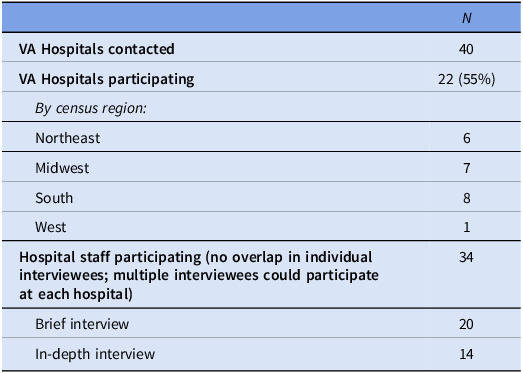Click the Midwest count of 7
The image size is (523, 373).
pyautogui.click(x=467, y=168)
